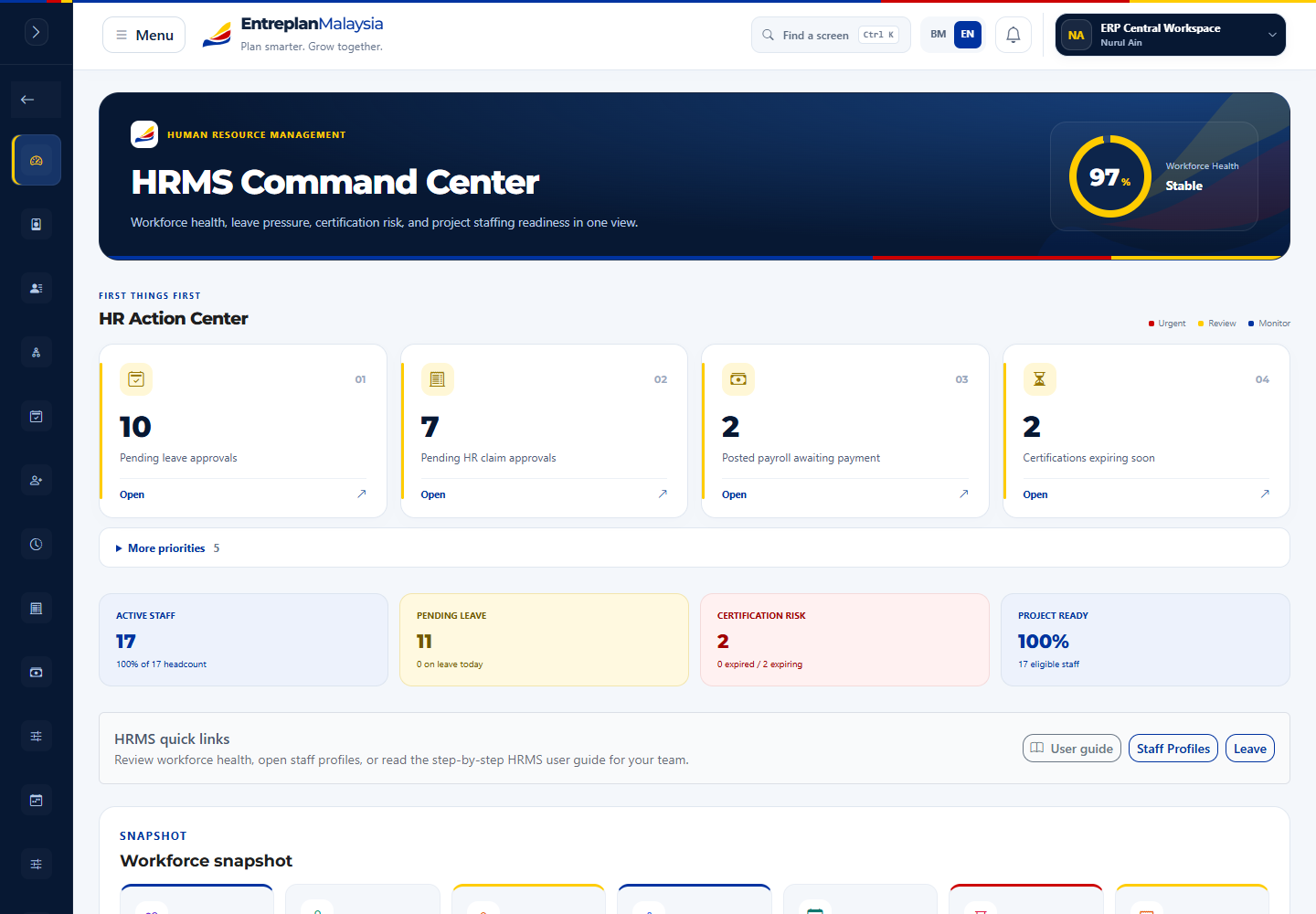1316x914 pixels.
Task: Open the payroll cash sidebar icon
Action: coord(37,672)
